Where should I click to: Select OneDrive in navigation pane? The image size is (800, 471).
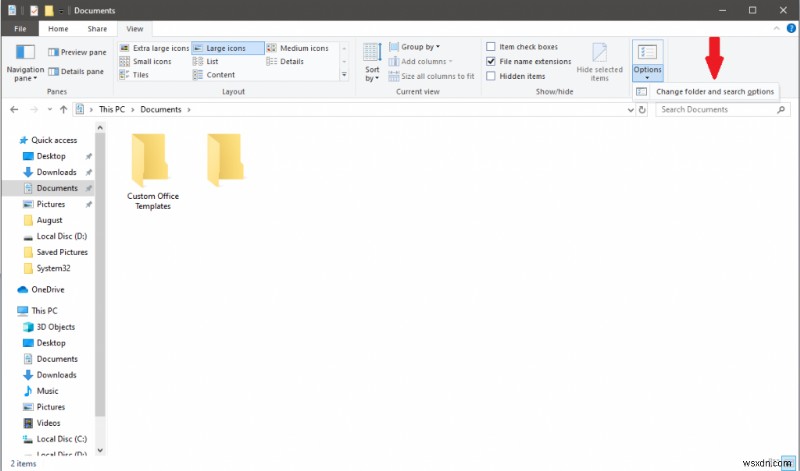coord(47,289)
